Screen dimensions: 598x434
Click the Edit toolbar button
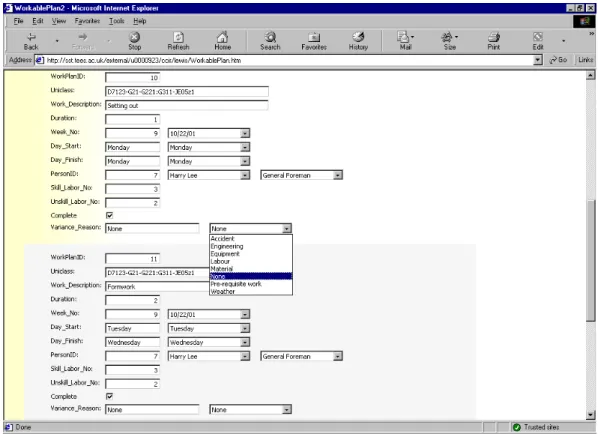point(538,41)
